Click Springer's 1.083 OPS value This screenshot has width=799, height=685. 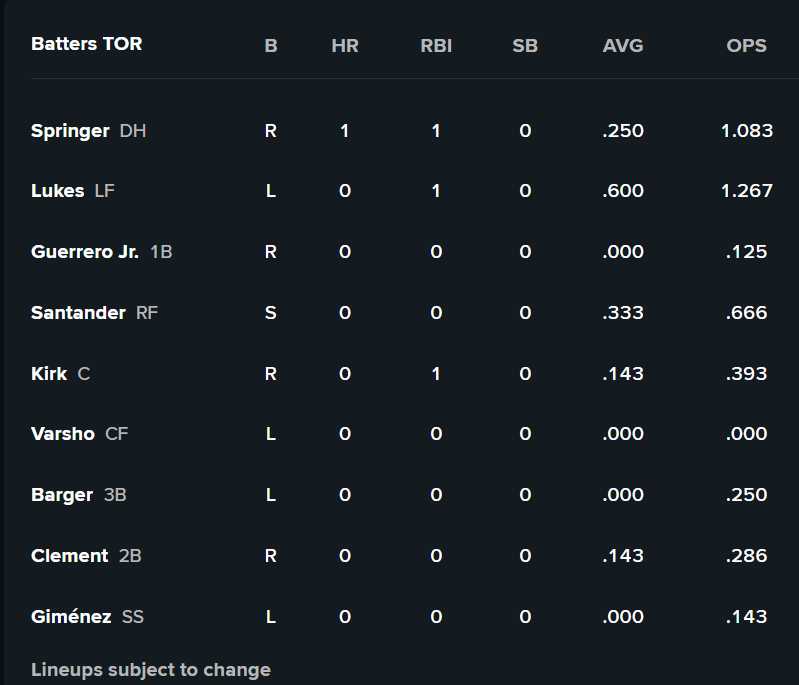[747, 131]
